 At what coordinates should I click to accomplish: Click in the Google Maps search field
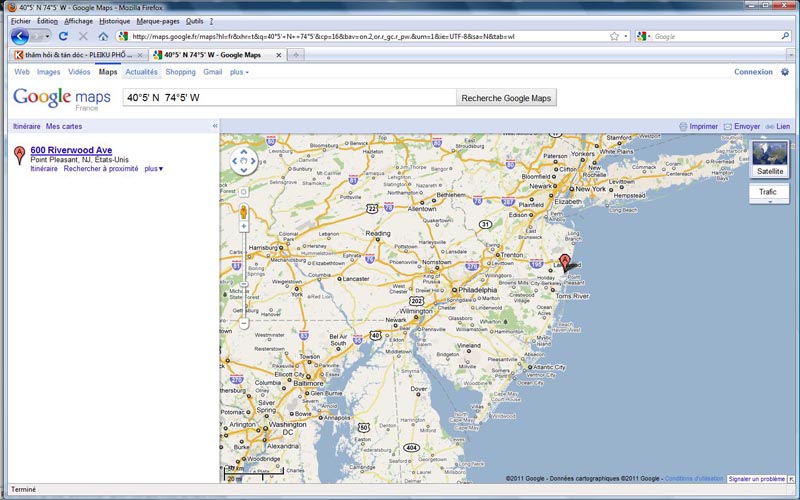pos(289,97)
